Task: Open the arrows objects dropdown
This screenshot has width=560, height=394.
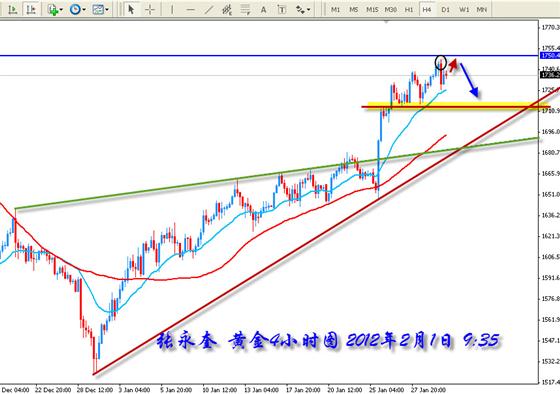Action: click(x=303, y=10)
